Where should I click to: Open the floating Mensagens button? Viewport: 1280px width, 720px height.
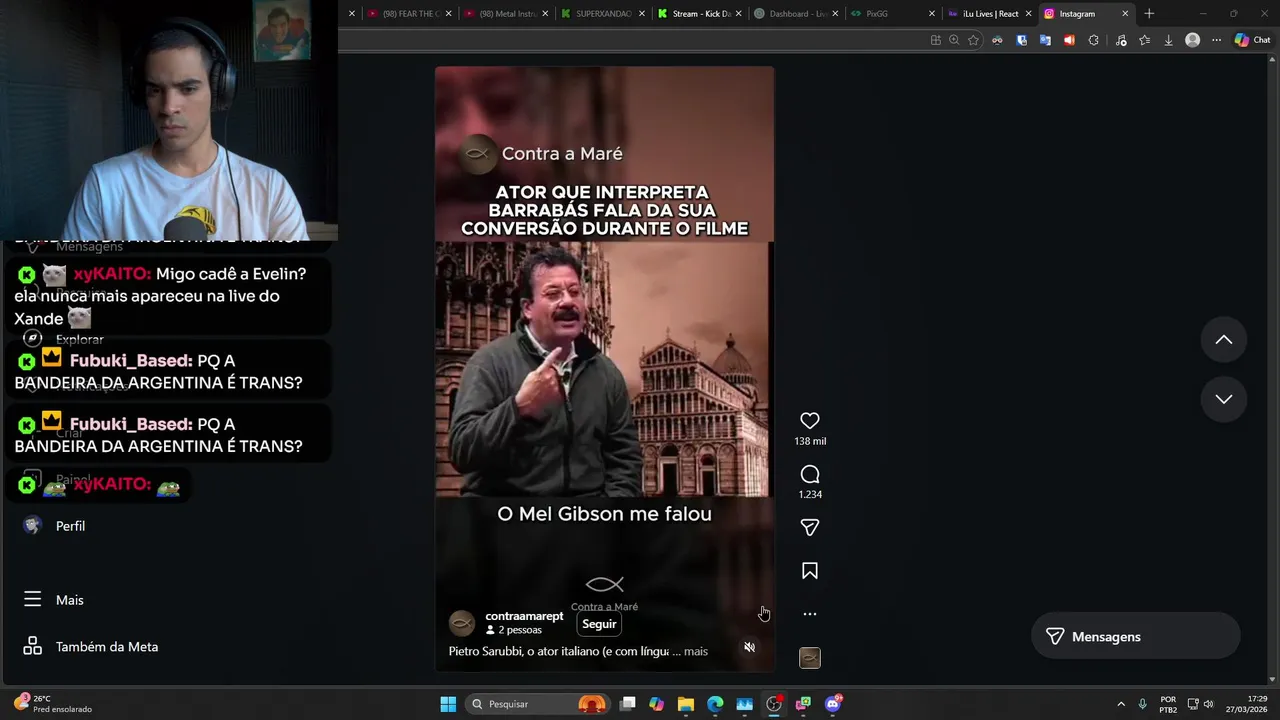click(x=1135, y=637)
